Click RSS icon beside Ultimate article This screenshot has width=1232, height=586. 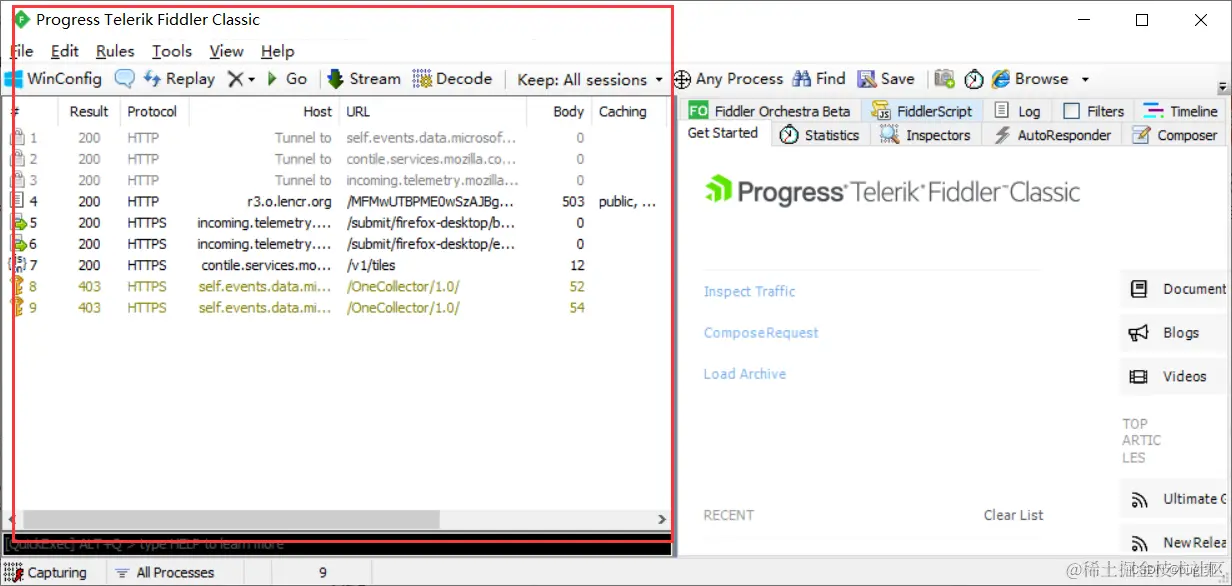(1139, 499)
